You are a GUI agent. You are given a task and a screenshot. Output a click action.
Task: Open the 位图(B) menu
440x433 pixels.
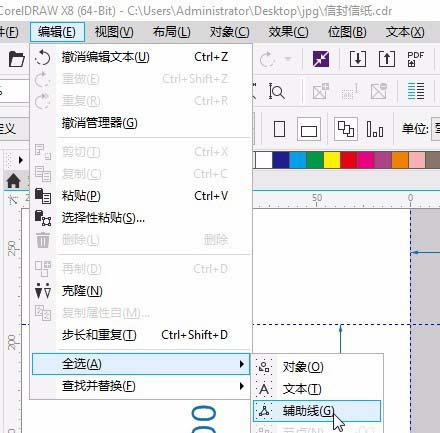(x=347, y=32)
